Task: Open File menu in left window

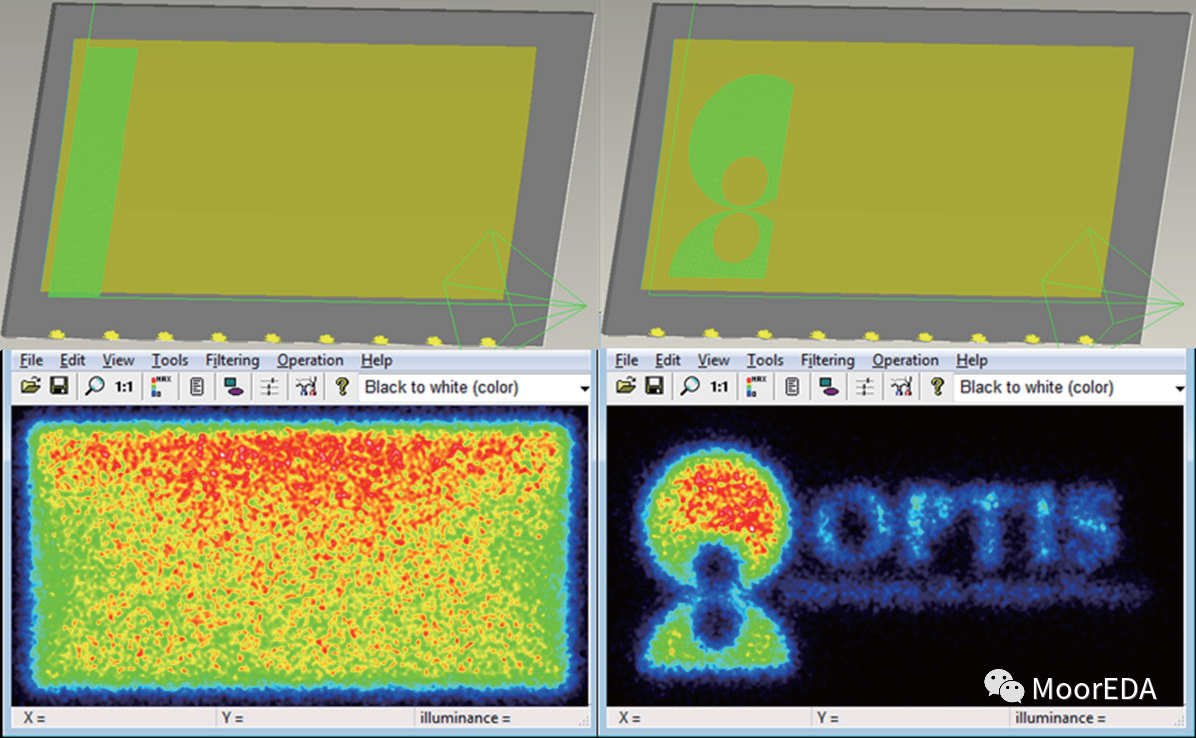Action: 31,360
